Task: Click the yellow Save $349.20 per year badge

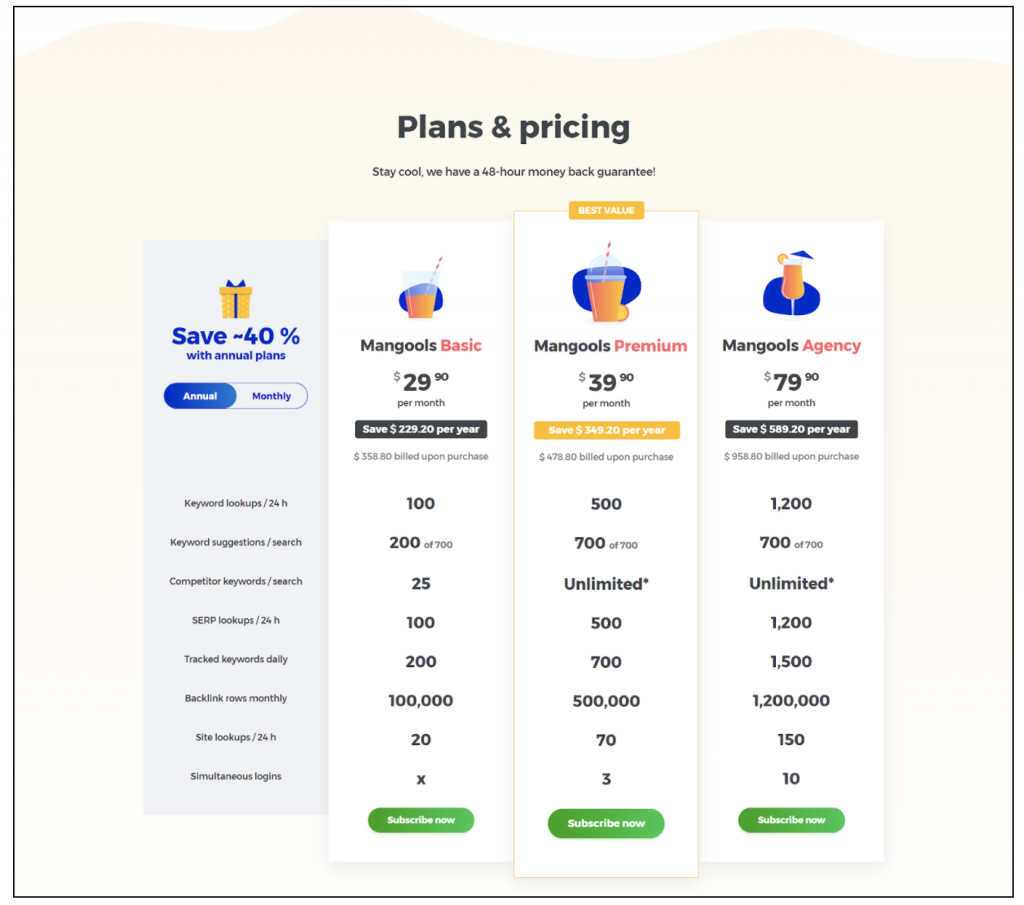Action: [x=606, y=430]
